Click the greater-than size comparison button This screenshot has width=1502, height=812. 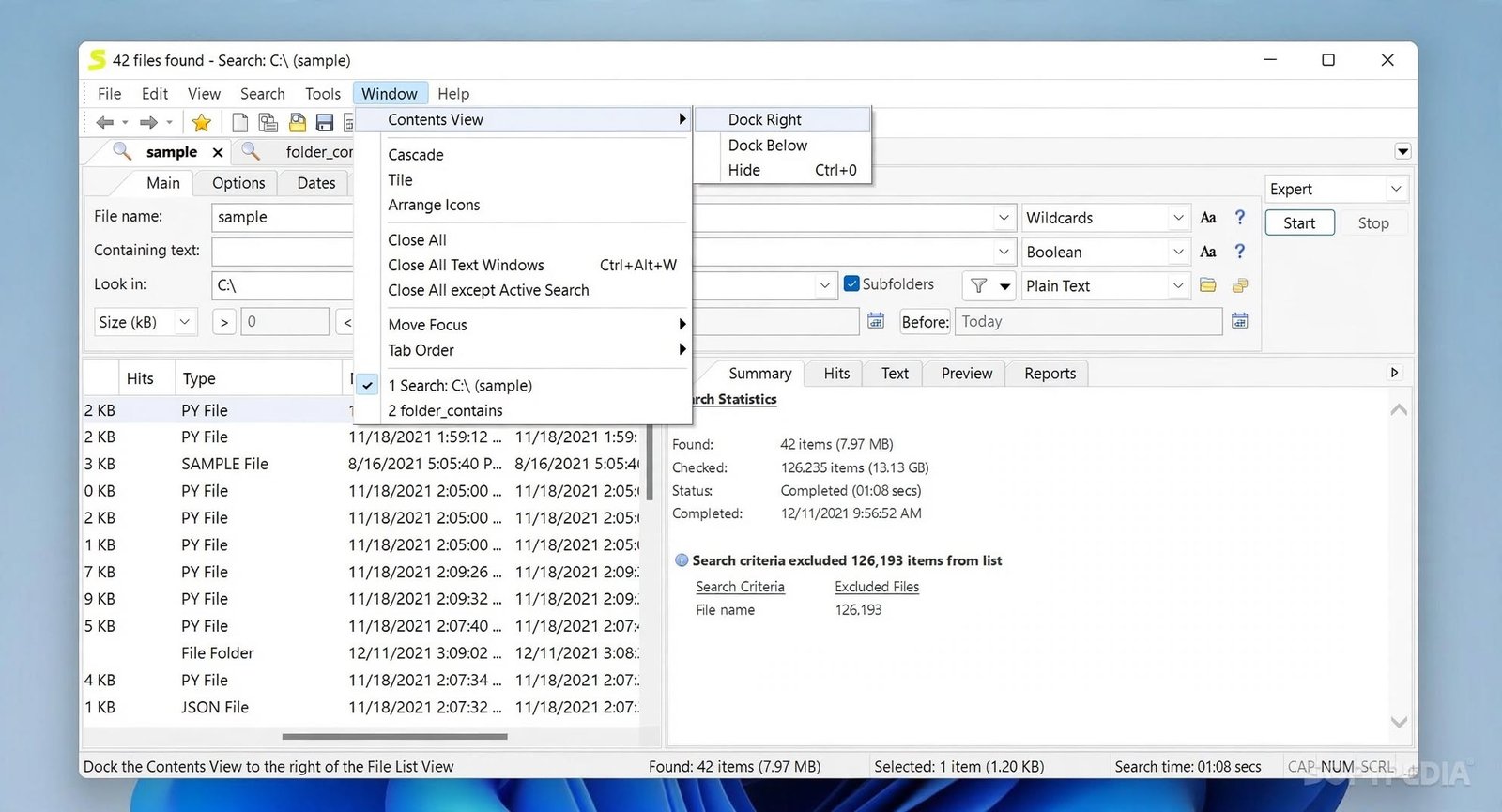(223, 322)
